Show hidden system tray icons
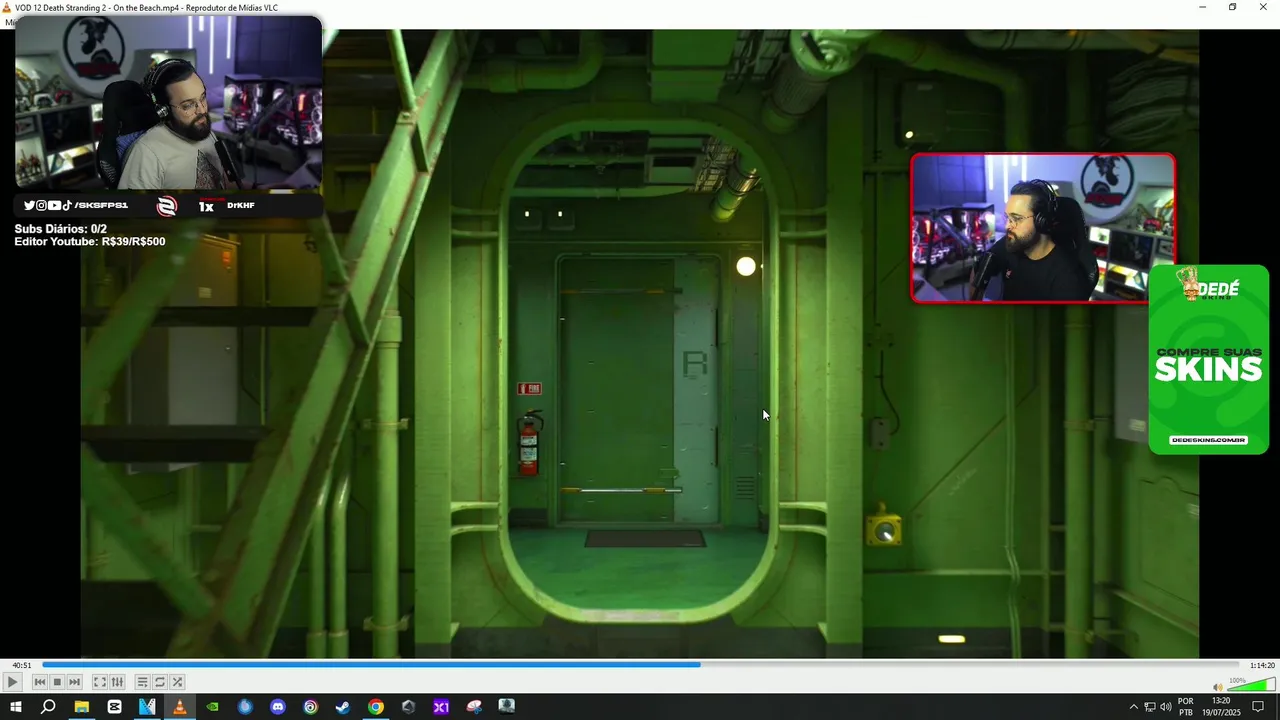Viewport: 1280px width, 720px height. click(x=1133, y=707)
